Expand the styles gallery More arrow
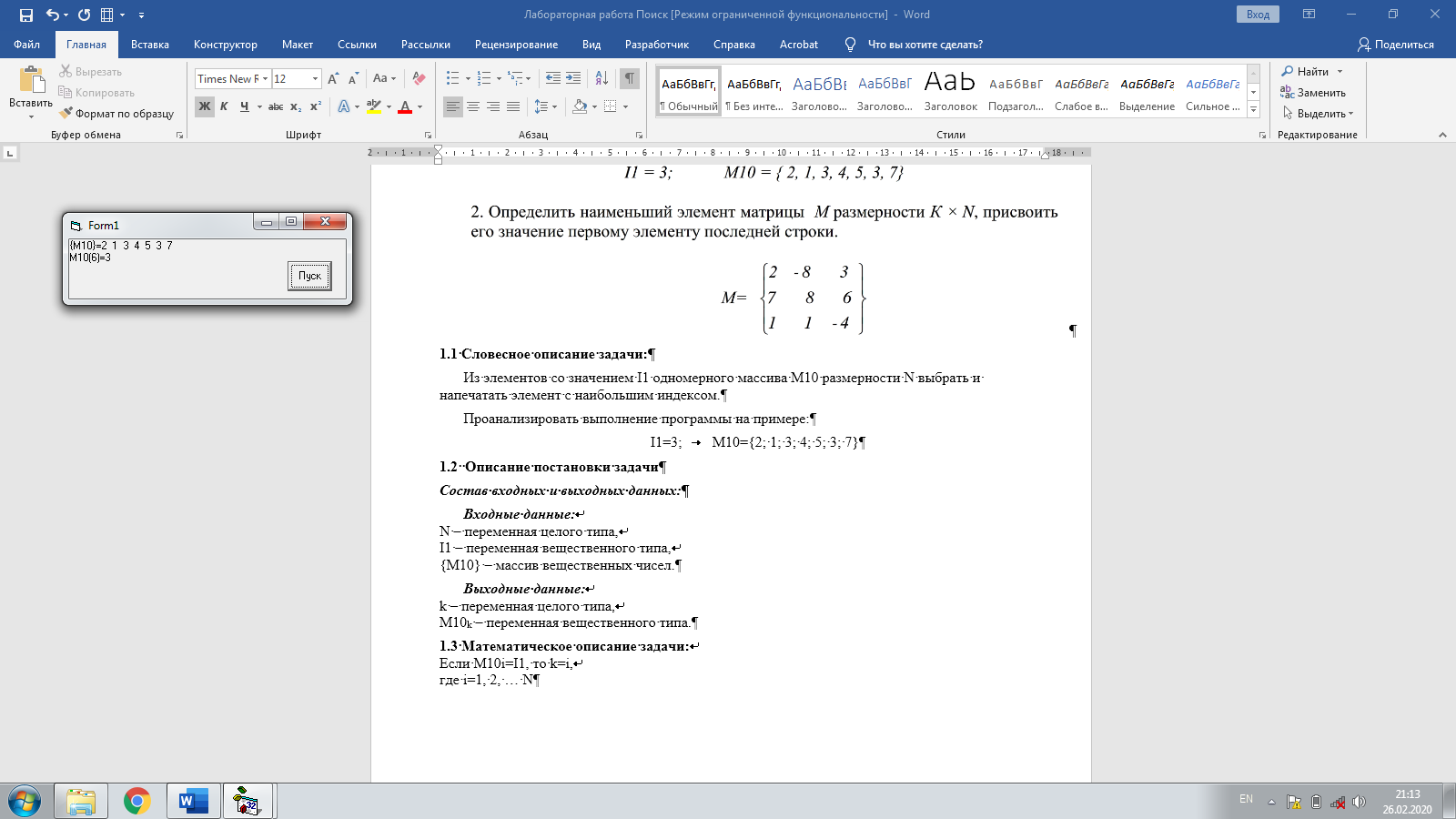This screenshot has height=819, width=1456. (x=1253, y=109)
